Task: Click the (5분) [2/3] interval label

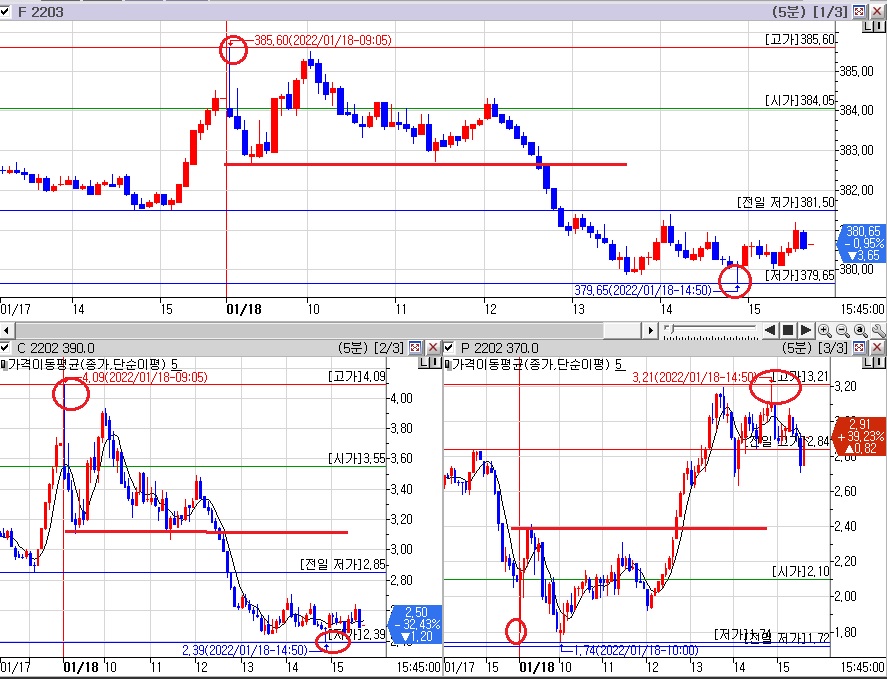Action: coord(371,347)
